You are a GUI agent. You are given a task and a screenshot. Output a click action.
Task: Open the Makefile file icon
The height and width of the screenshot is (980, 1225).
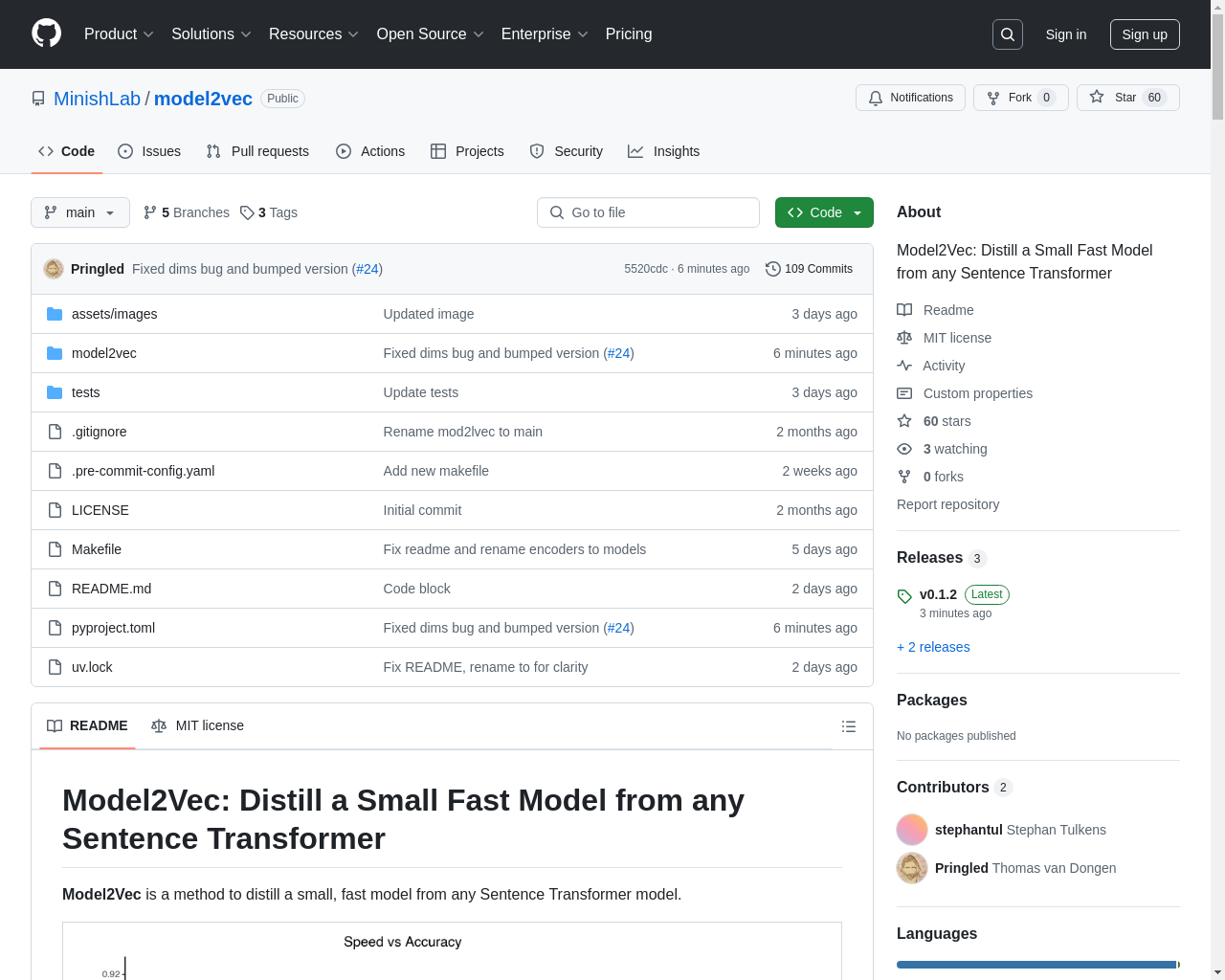point(55,549)
